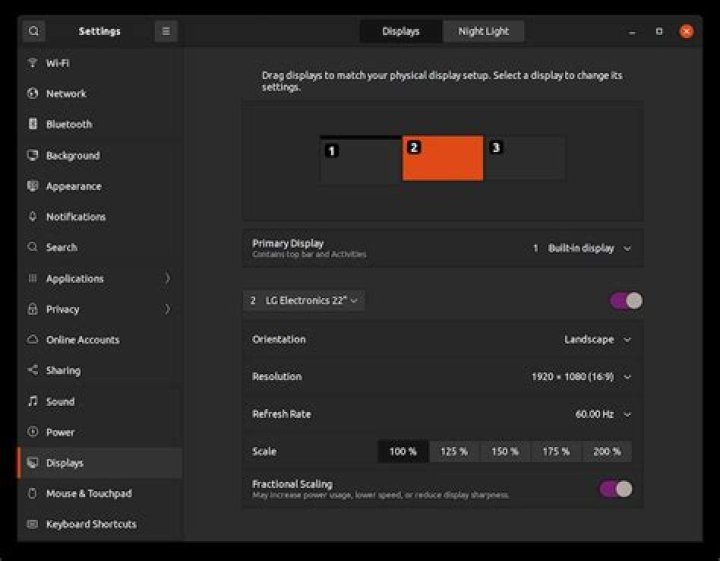Expand the Applications chevron

pyautogui.click(x=168, y=278)
